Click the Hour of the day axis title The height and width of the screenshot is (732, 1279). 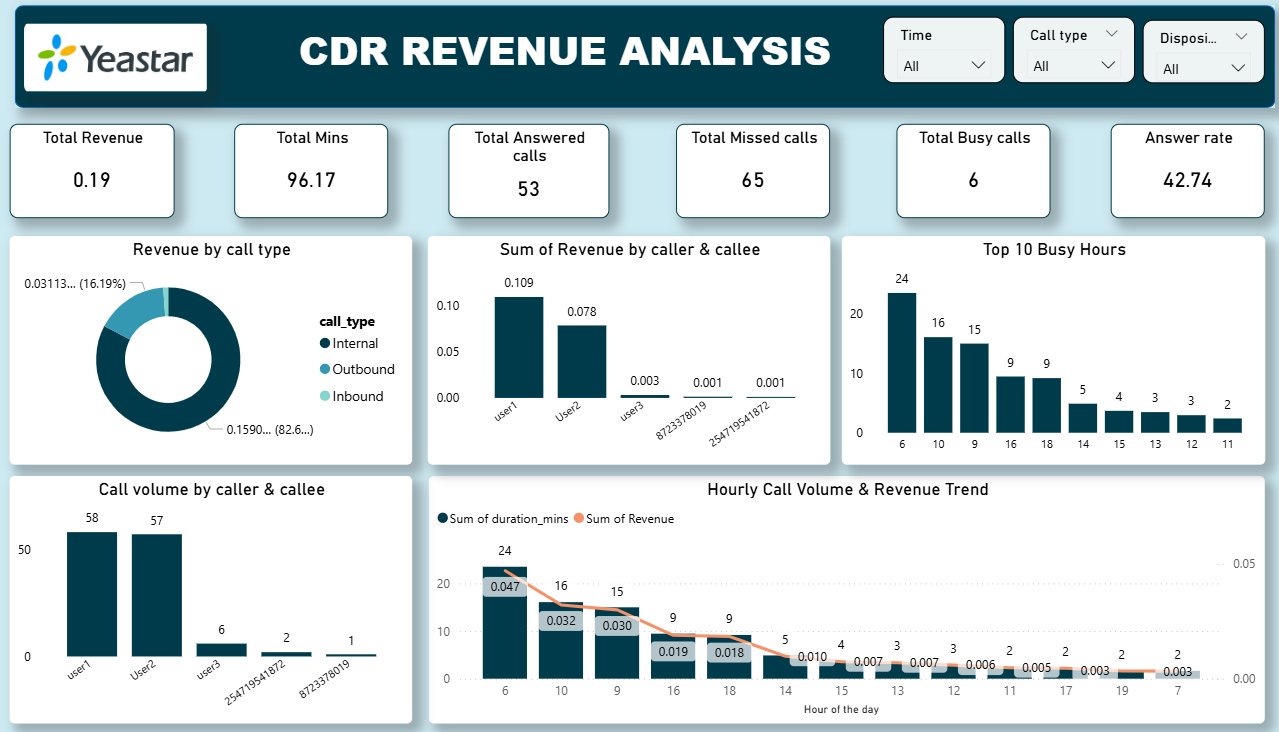[841, 710]
